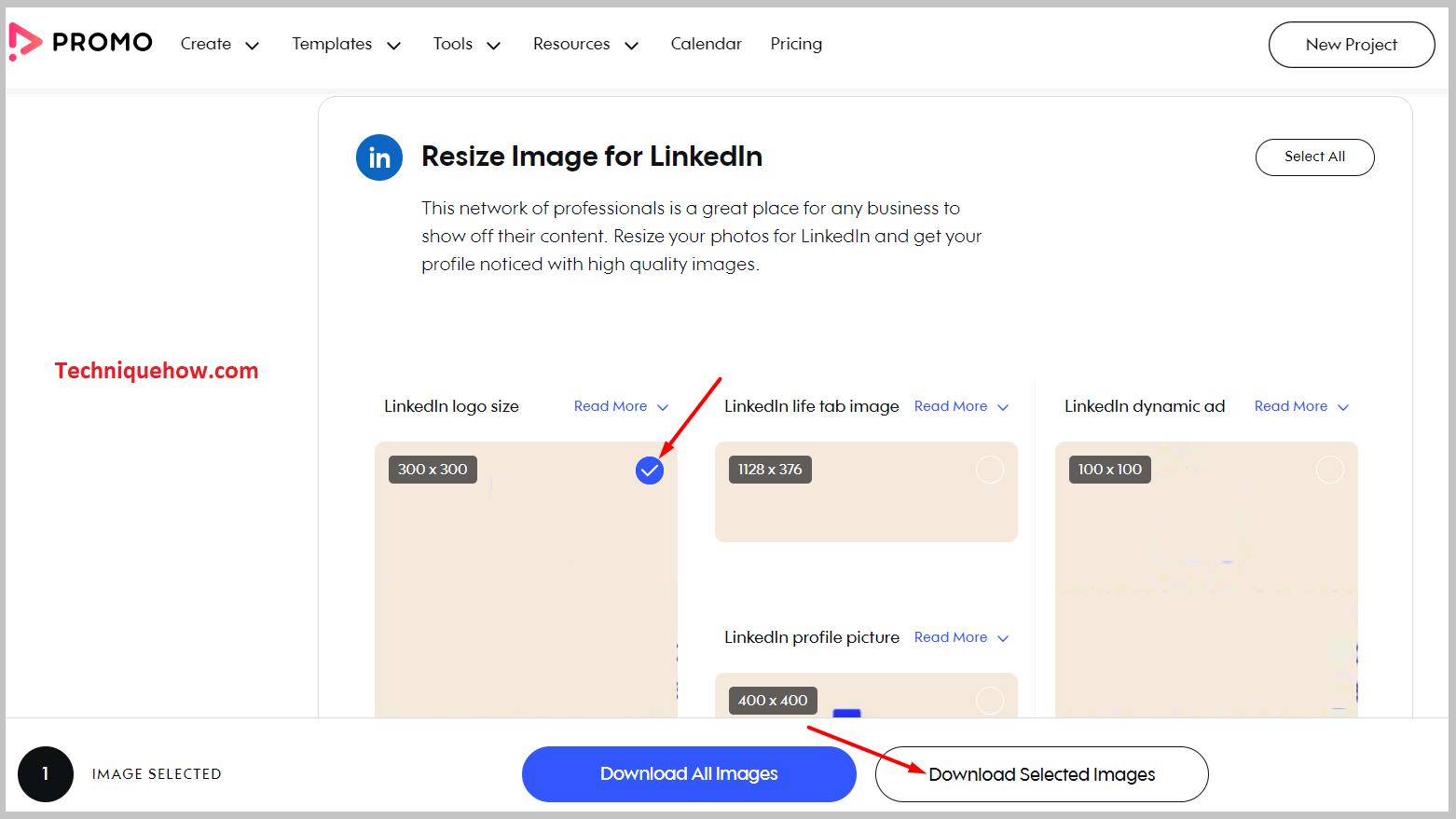Click the 'LinkedIn dynamic ad' label

(x=1145, y=406)
